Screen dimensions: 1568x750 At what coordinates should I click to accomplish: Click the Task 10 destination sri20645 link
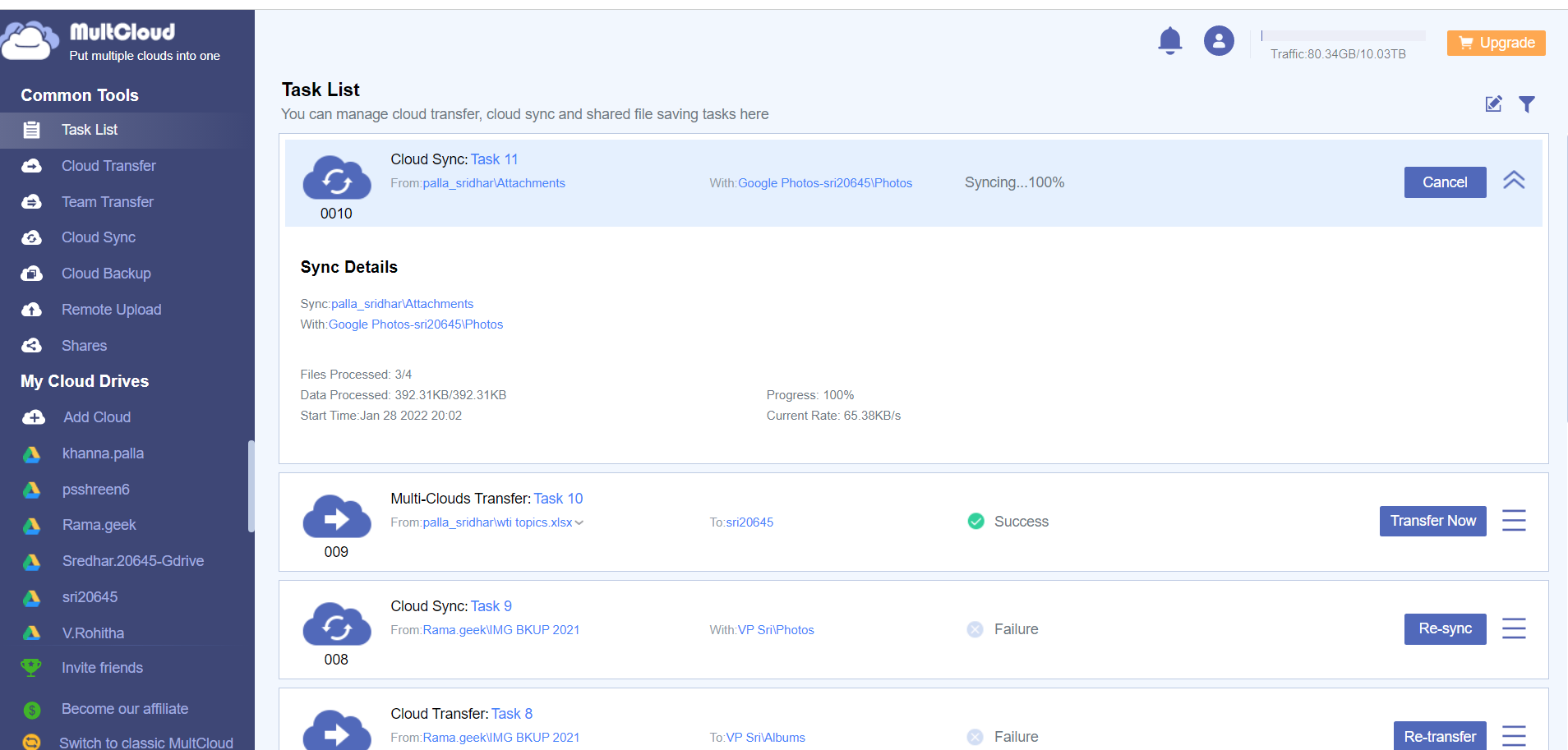(x=749, y=522)
